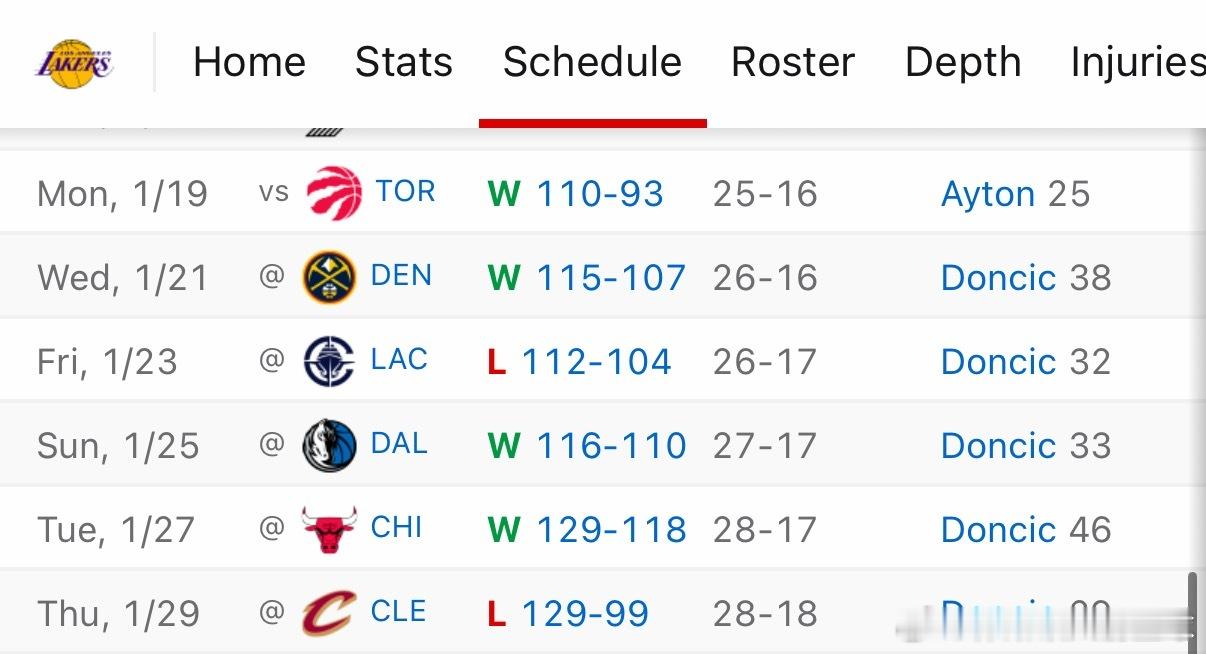The image size is (1206, 654).
Task: Switch to the Stats tab
Action: [x=404, y=62]
